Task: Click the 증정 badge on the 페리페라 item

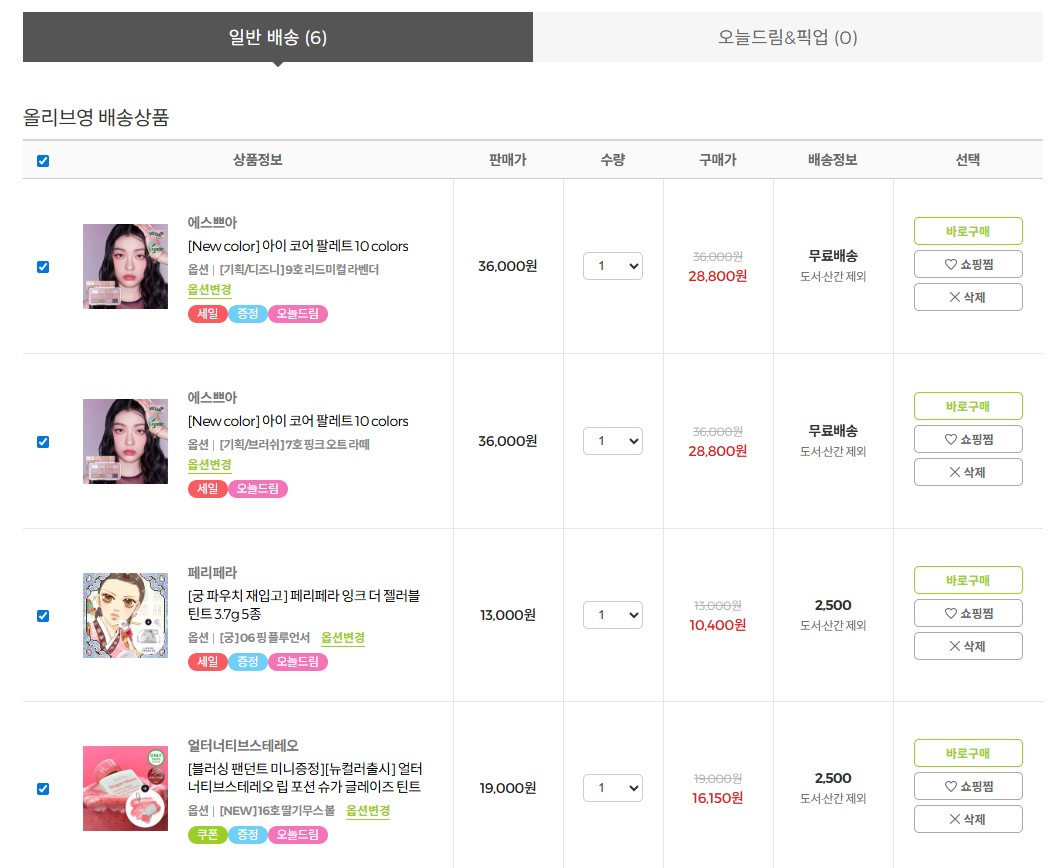Action: click(x=248, y=662)
